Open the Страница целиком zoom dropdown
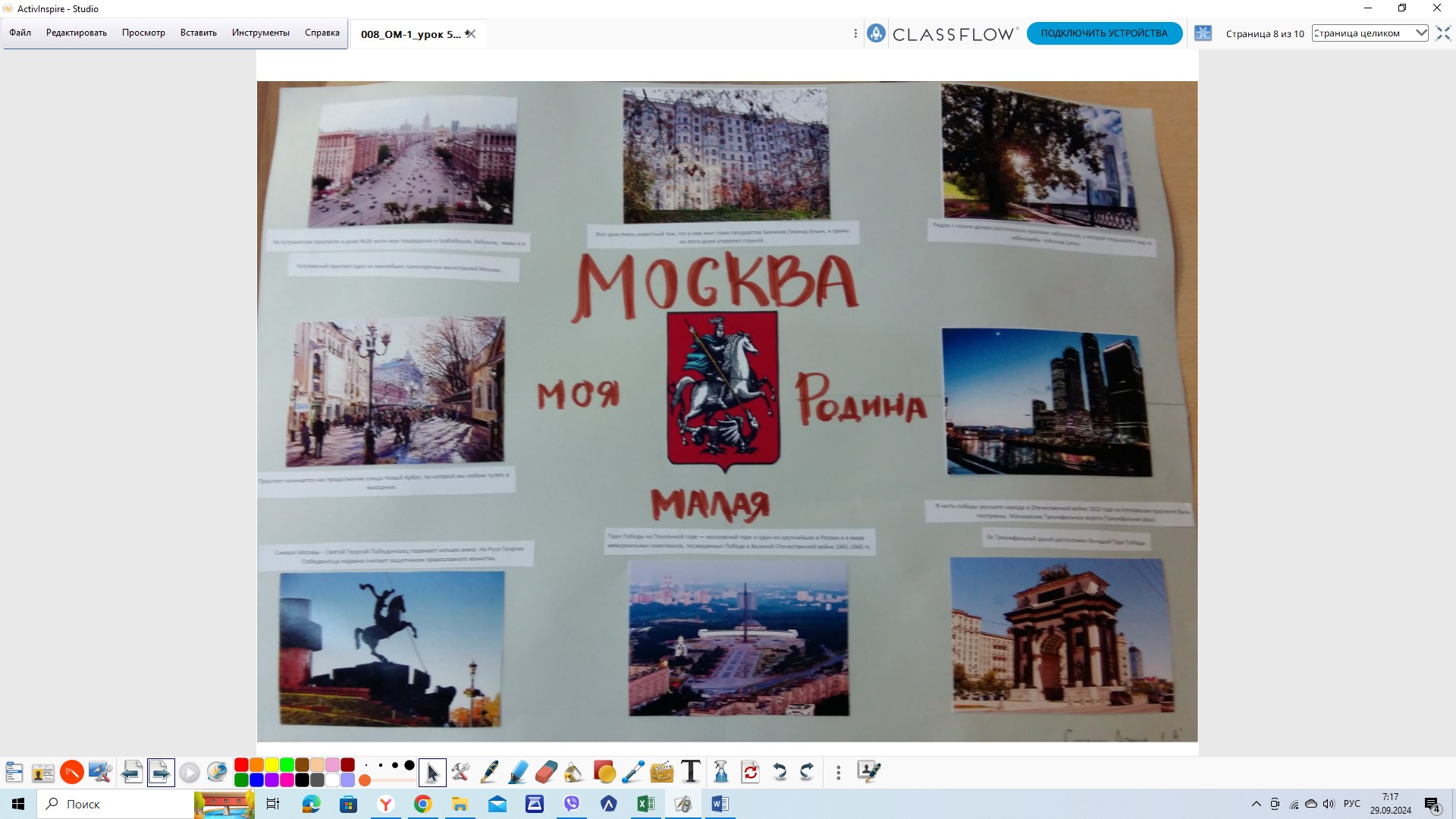This screenshot has width=1456, height=819. tap(1370, 33)
